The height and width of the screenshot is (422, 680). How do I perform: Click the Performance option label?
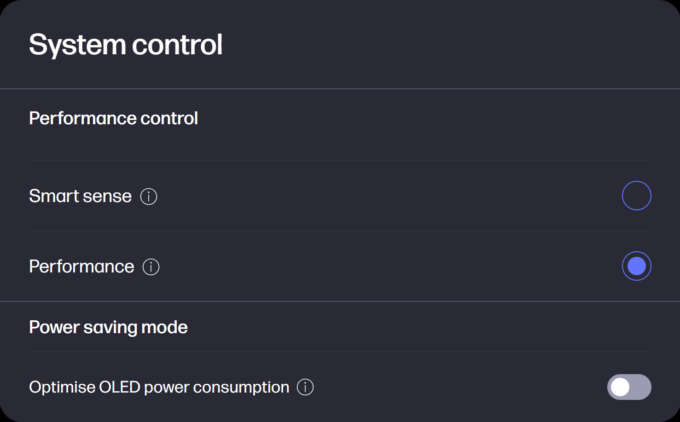click(x=82, y=266)
